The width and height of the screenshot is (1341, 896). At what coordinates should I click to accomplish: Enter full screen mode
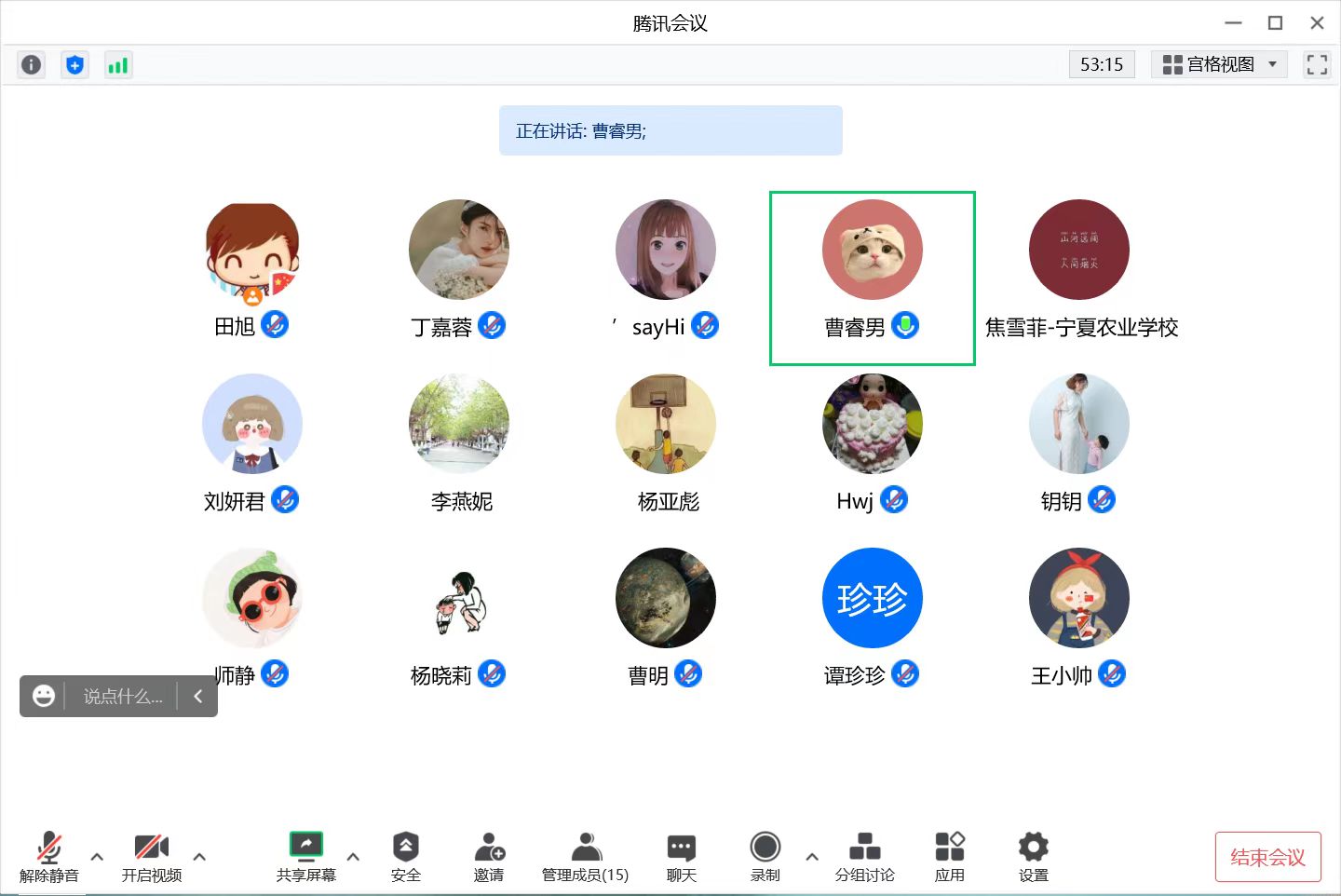click(x=1317, y=64)
